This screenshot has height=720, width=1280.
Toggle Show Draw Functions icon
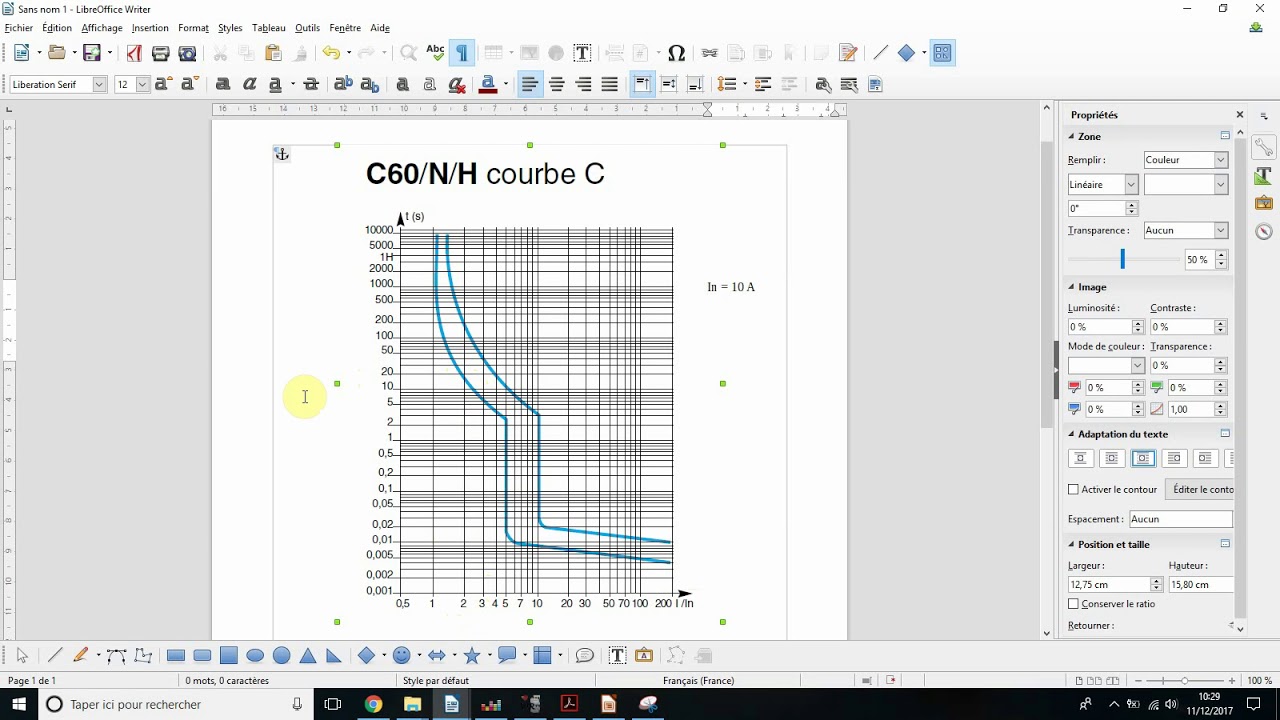pos(942,53)
